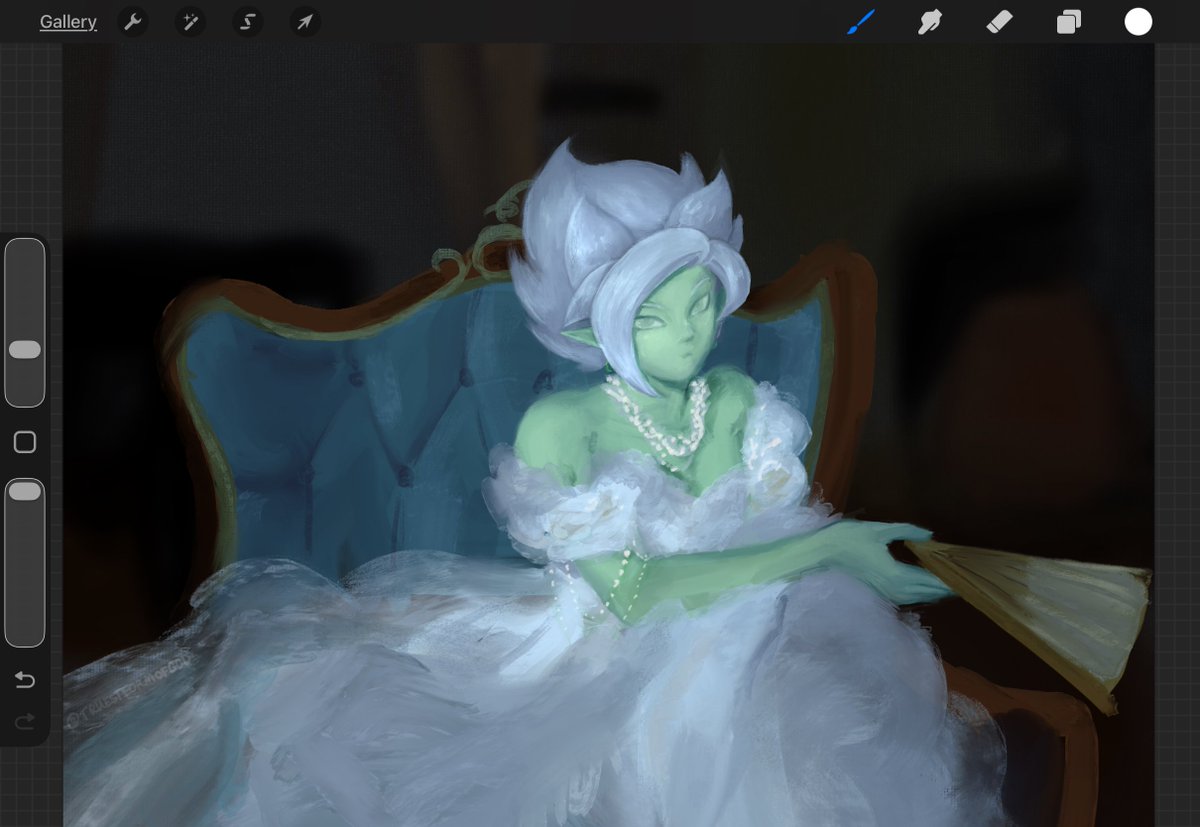Image resolution: width=1200 pixels, height=827 pixels.
Task: Select the Selection S-ribbon tool
Action: 248,22
